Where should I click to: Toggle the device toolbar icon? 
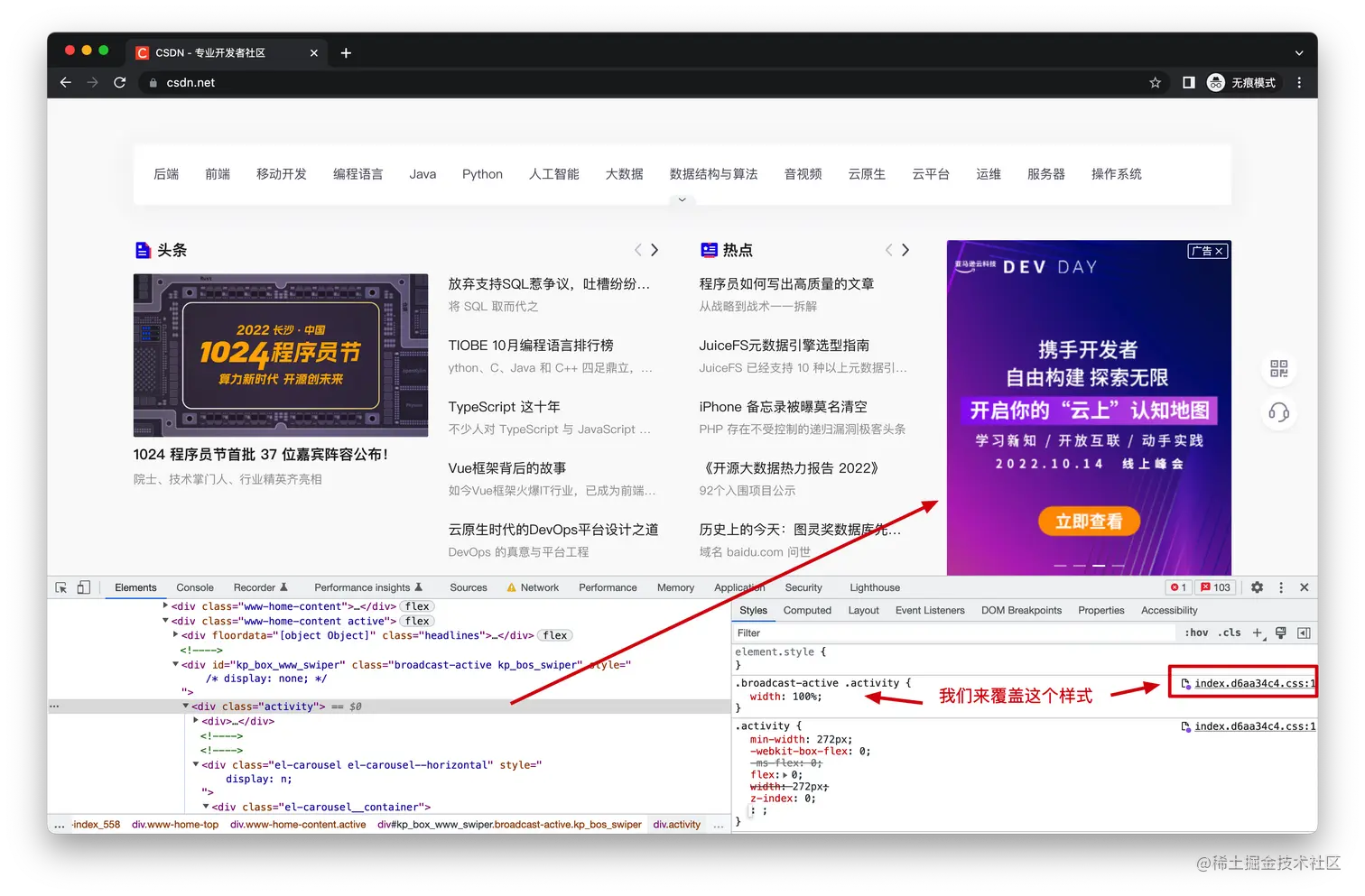[83, 587]
